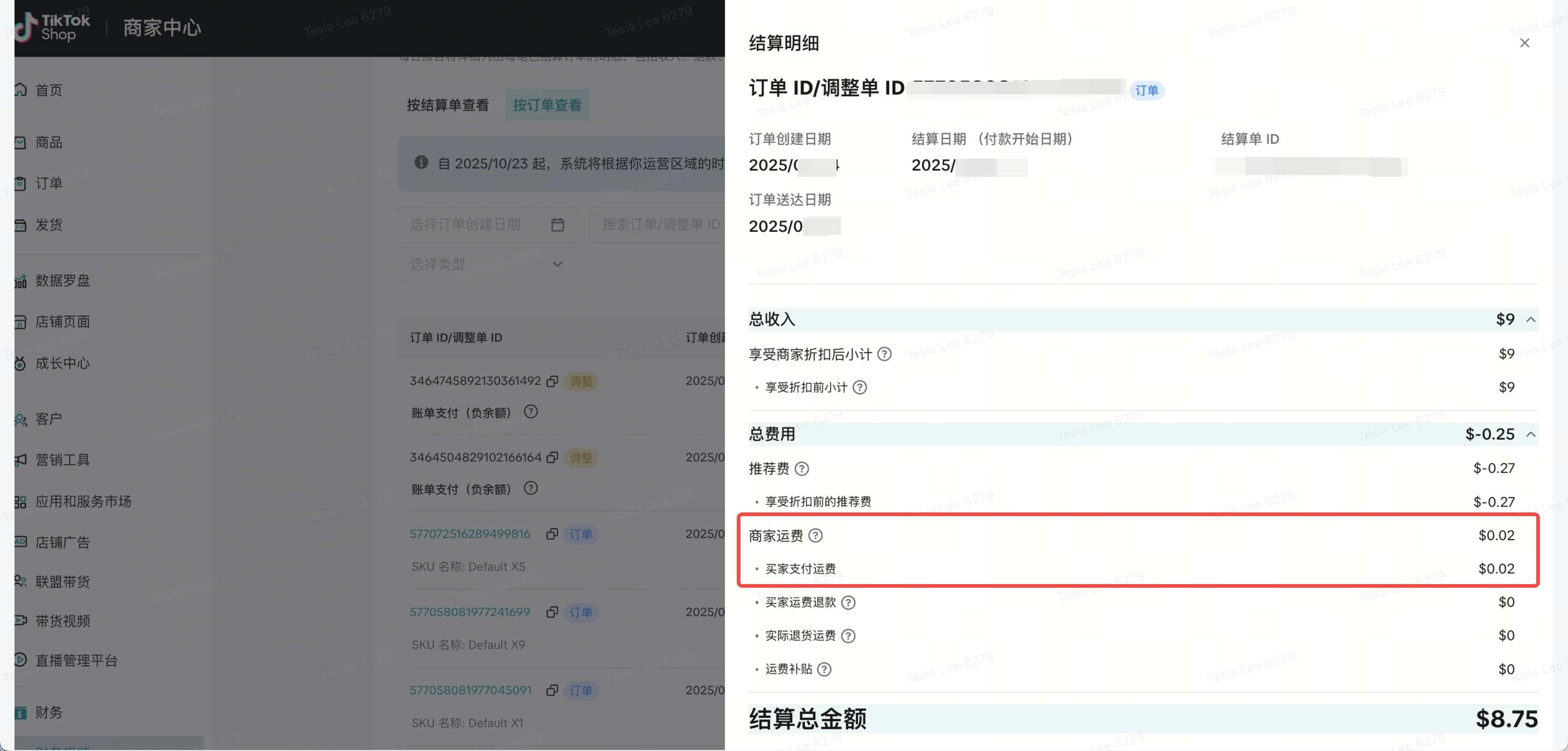Click calendar icon in order date field
1568x751 pixels.
(557, 224)
